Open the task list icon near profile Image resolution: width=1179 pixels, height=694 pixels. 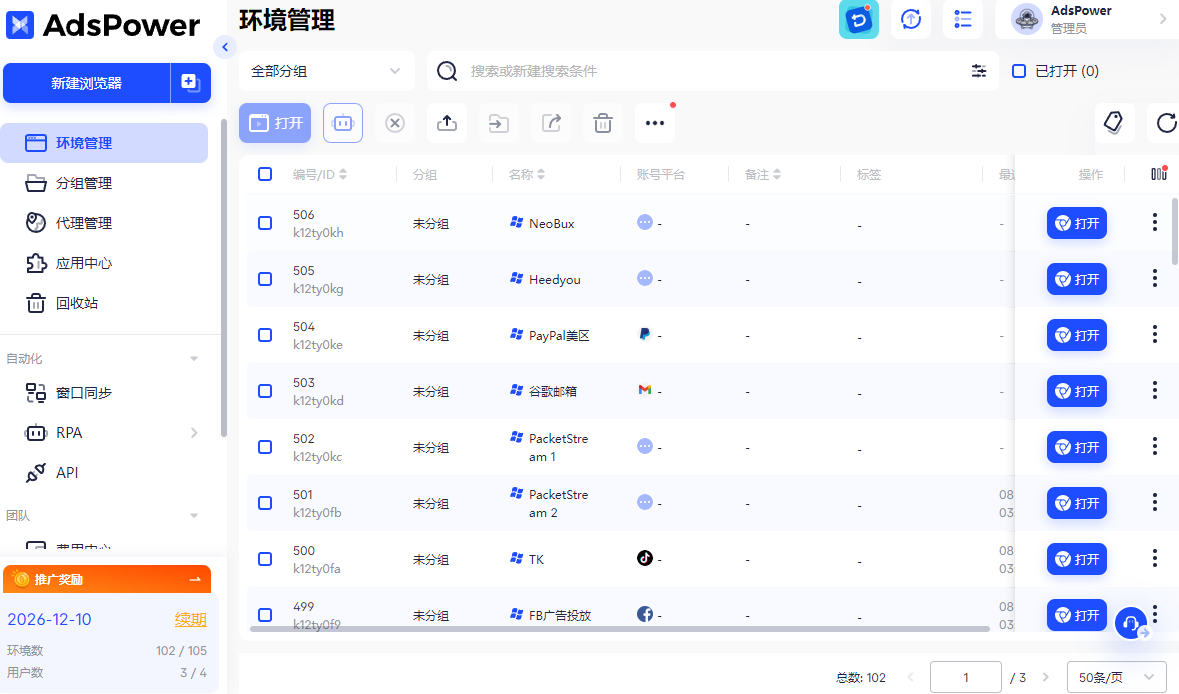click(962, 20)
